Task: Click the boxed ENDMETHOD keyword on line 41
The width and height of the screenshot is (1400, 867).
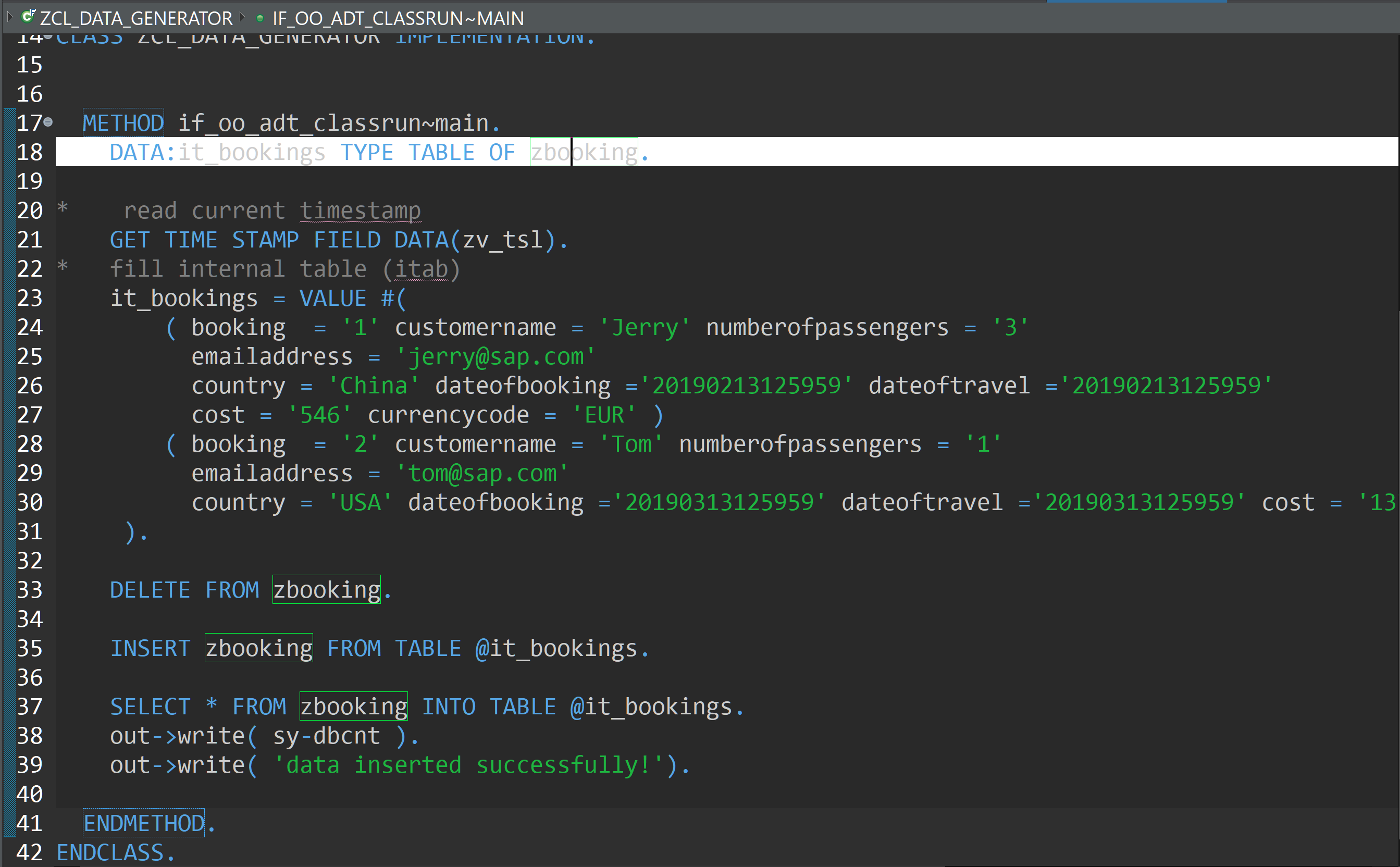Action: point(144,823)
